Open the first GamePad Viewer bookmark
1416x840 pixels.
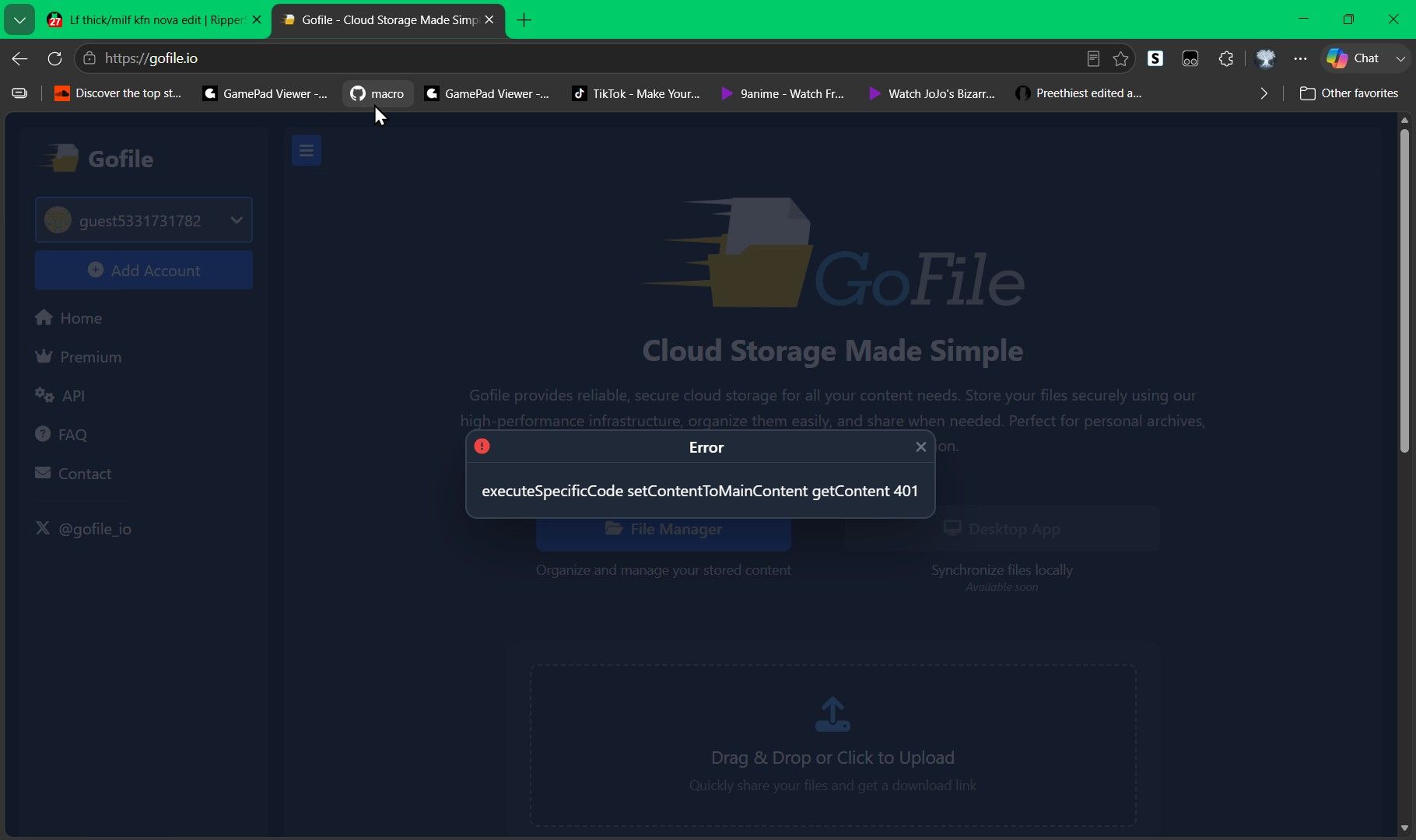coord(265,93)
